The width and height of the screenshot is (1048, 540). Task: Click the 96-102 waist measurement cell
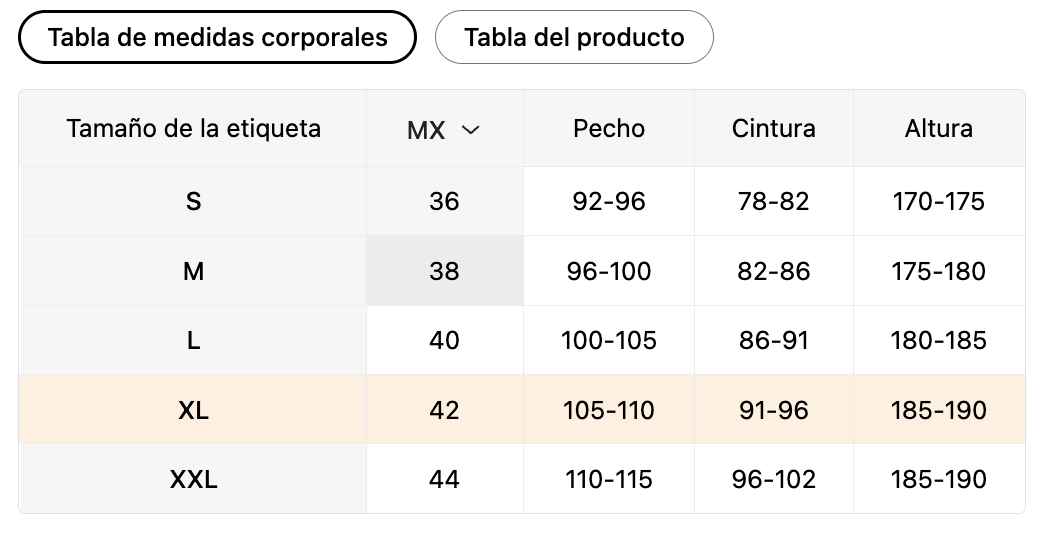(x=774, y=479)
